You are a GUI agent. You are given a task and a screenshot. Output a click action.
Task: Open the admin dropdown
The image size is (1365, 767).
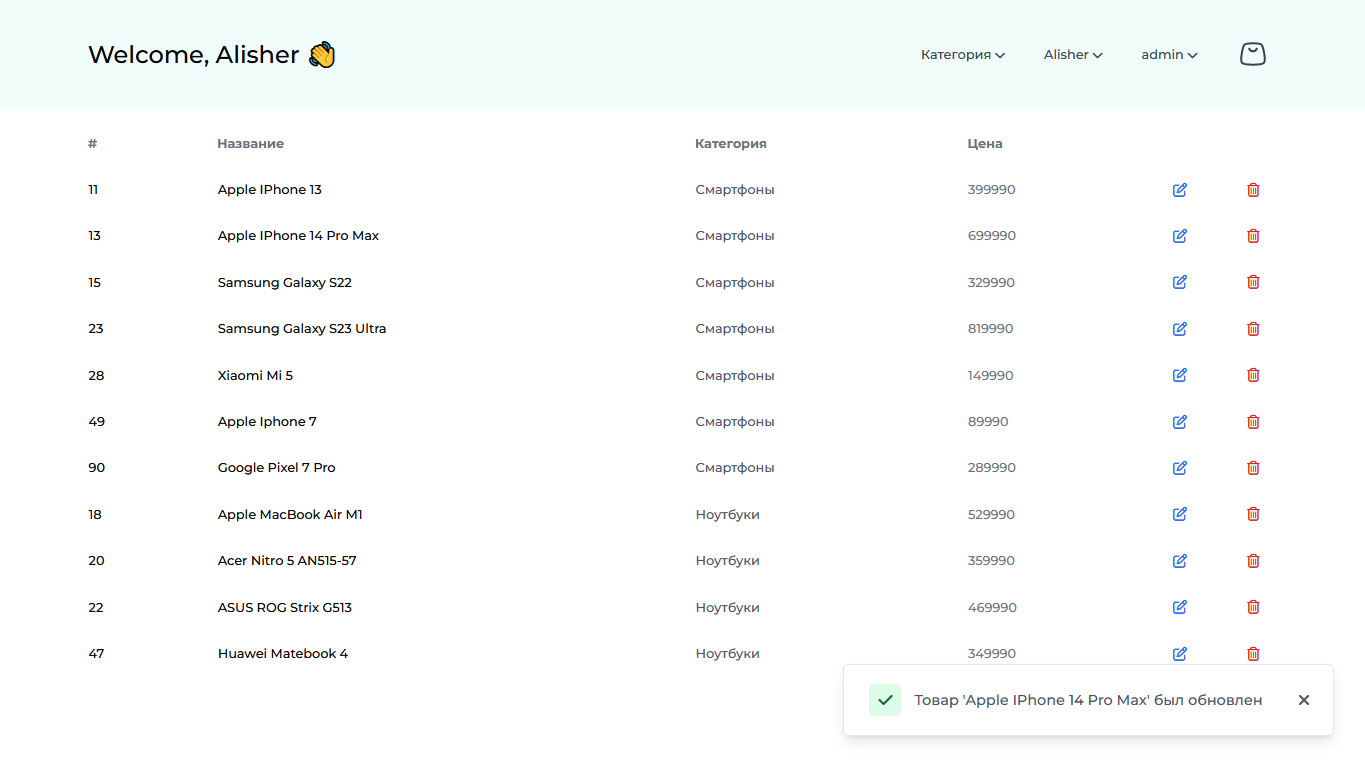point(1167,55)
